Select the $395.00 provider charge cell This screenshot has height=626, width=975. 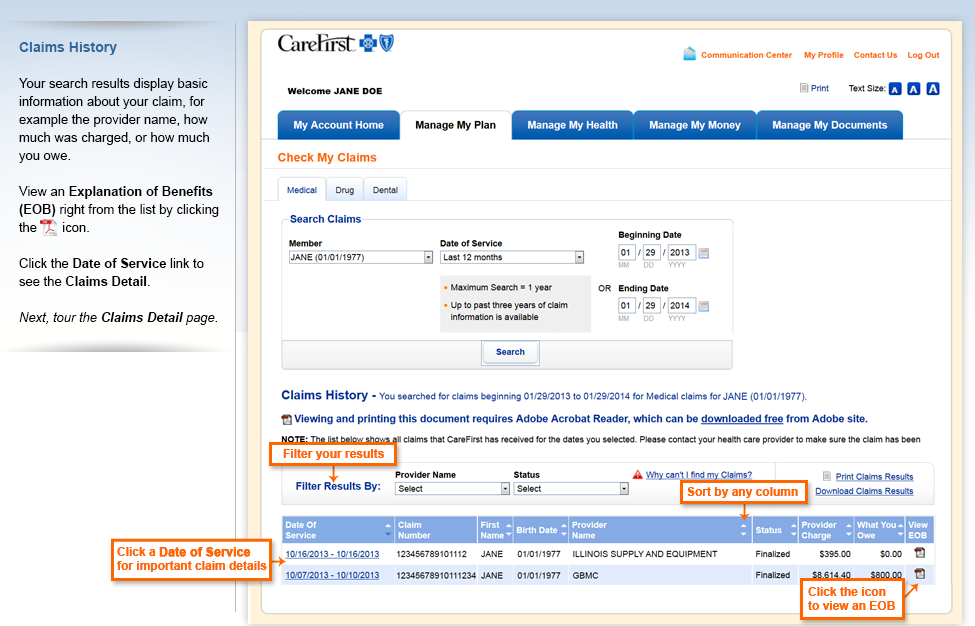[834, 554]
